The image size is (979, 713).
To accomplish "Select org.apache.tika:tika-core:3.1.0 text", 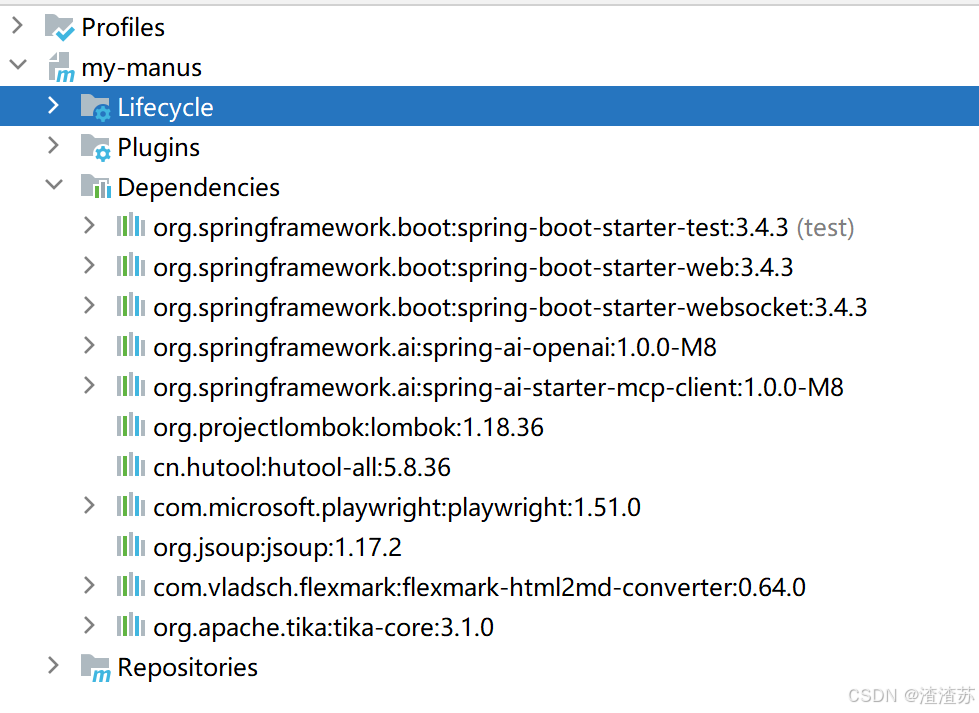I will (x=323, y=627).
